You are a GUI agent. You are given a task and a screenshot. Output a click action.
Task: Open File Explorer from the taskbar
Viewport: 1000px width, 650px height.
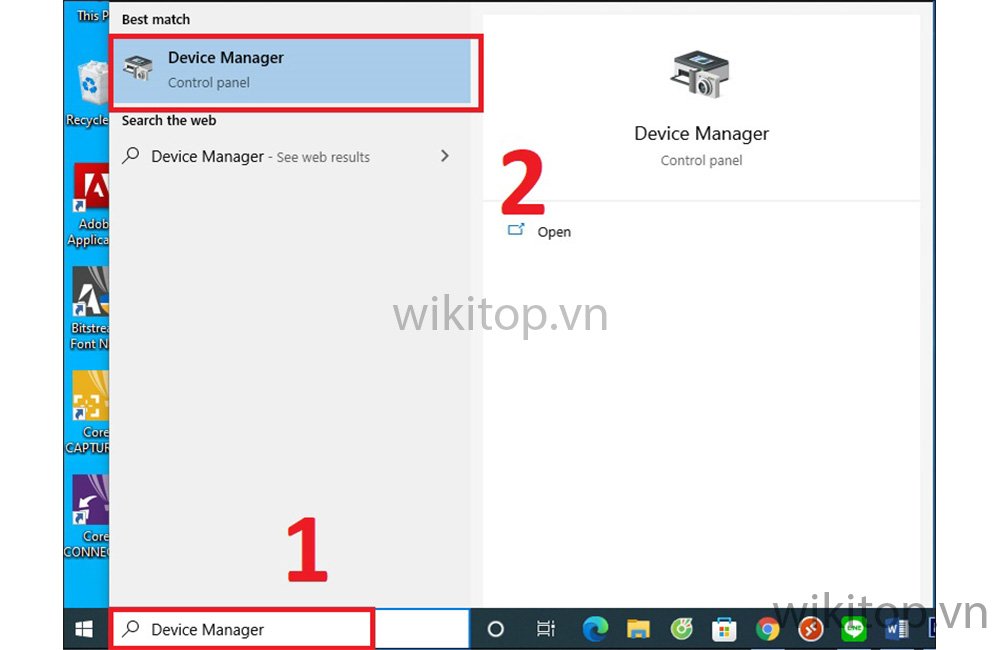point(638,629)
